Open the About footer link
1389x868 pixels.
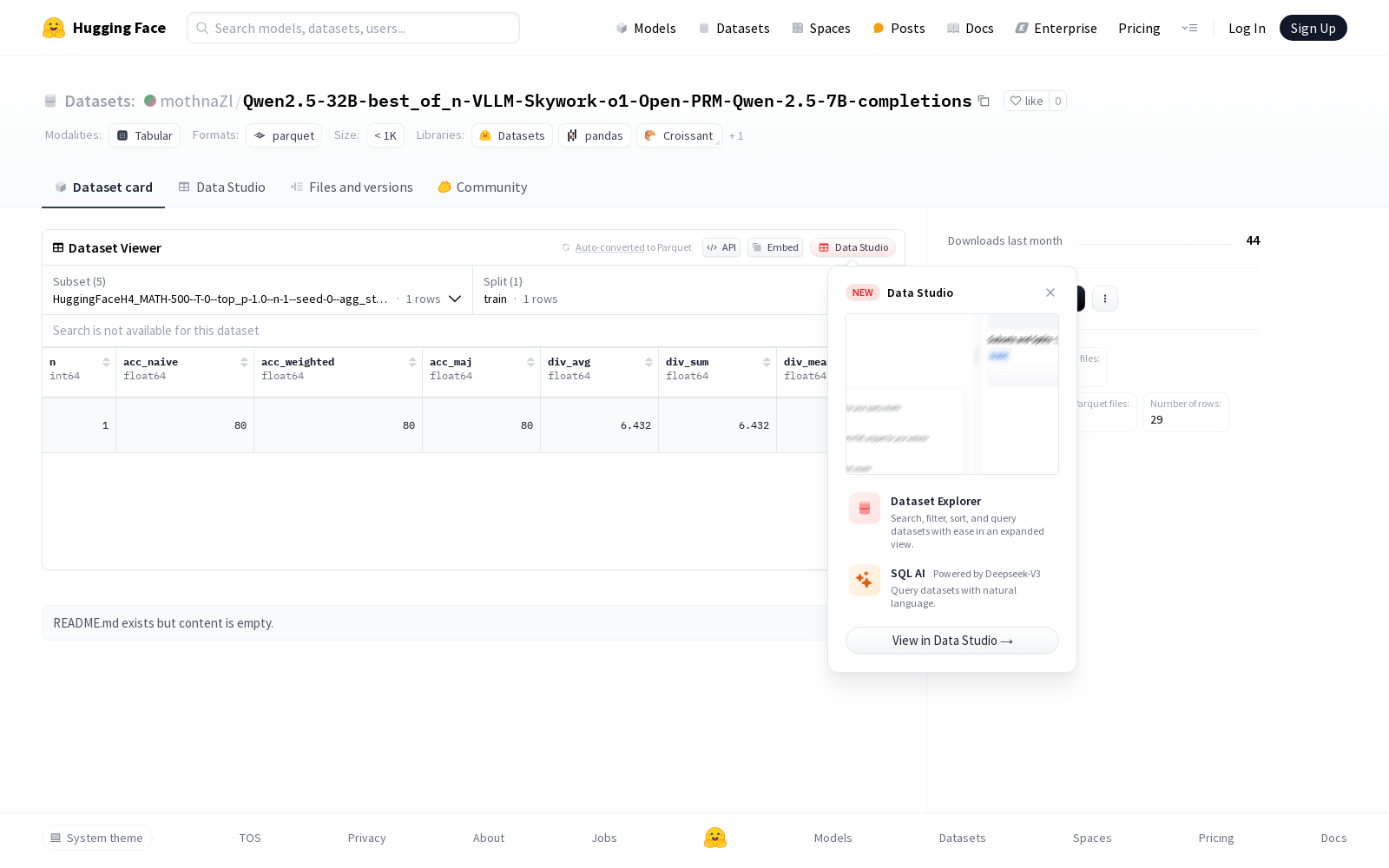pyautogui.click(x=488, y=838)
